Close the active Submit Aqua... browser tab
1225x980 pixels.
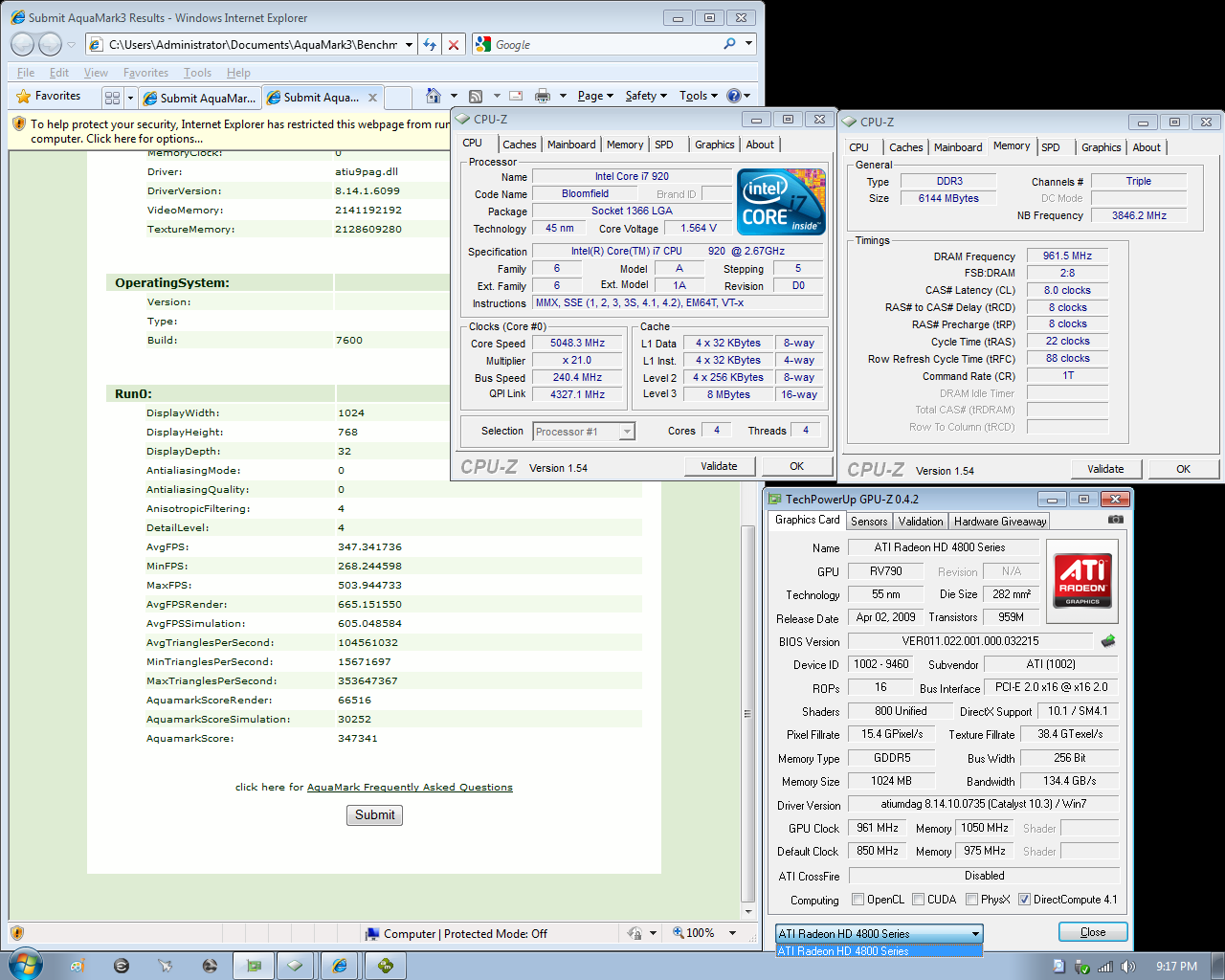pyautogui.click(x=373, y=98)
